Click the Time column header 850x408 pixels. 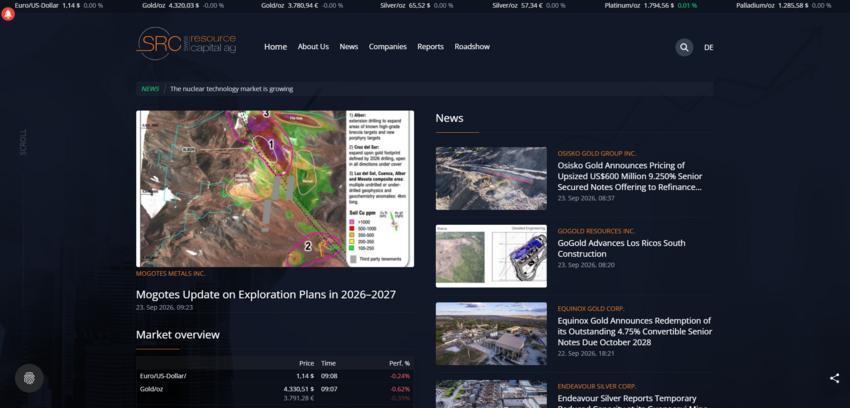(328, 363)
